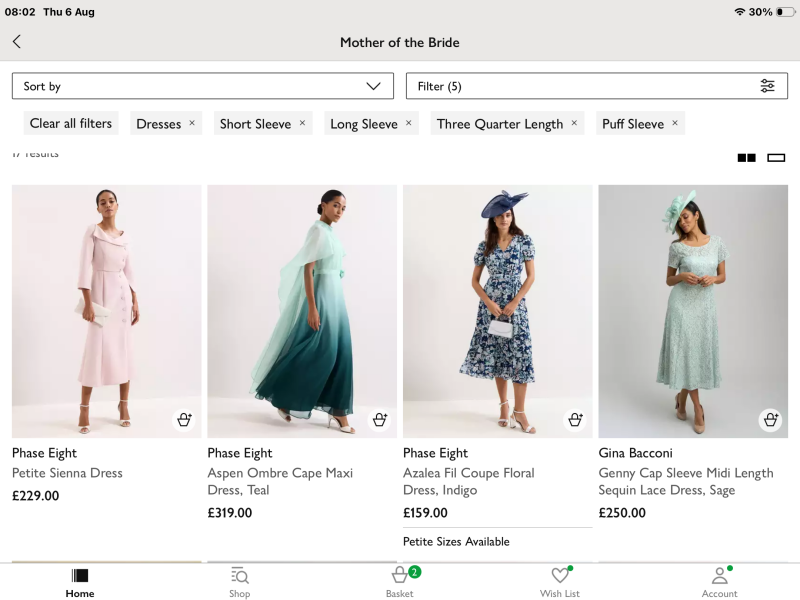Open the sage lace dress photo
The image size is (800, 600).
click(693, 311)
